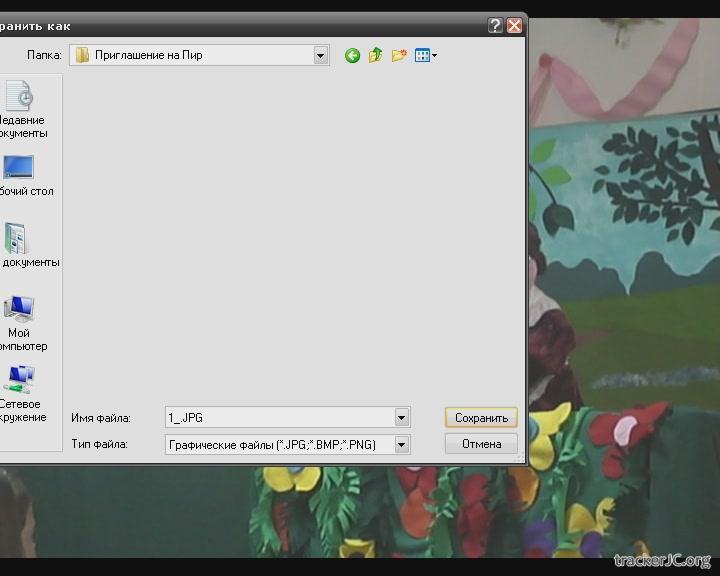Open the Views menu button
This screenshot has height=576, width=720.
[x=426, y=56]
